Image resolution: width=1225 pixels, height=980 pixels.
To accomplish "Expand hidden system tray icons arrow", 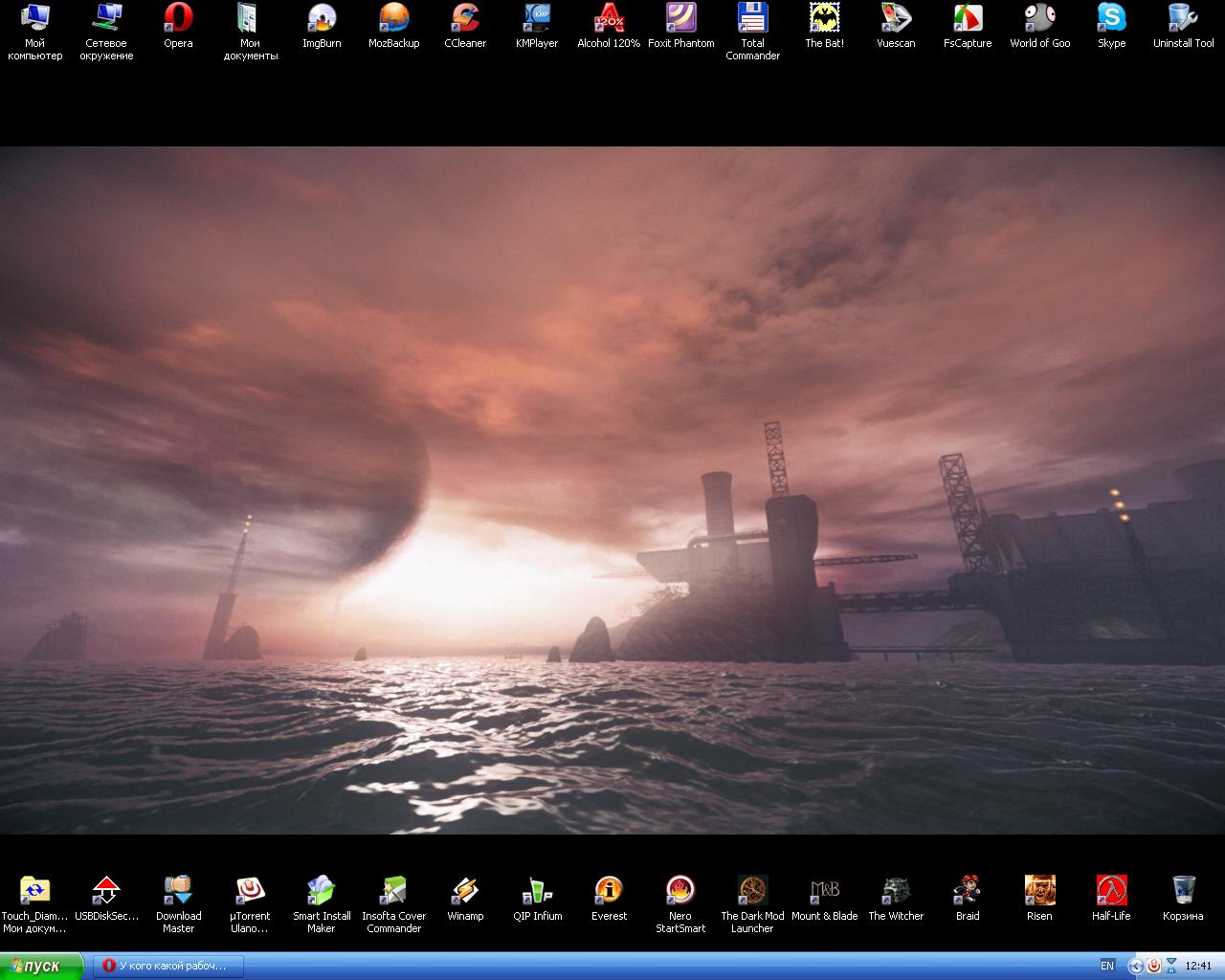I will pyautogui.click(x=1136, y=966).
